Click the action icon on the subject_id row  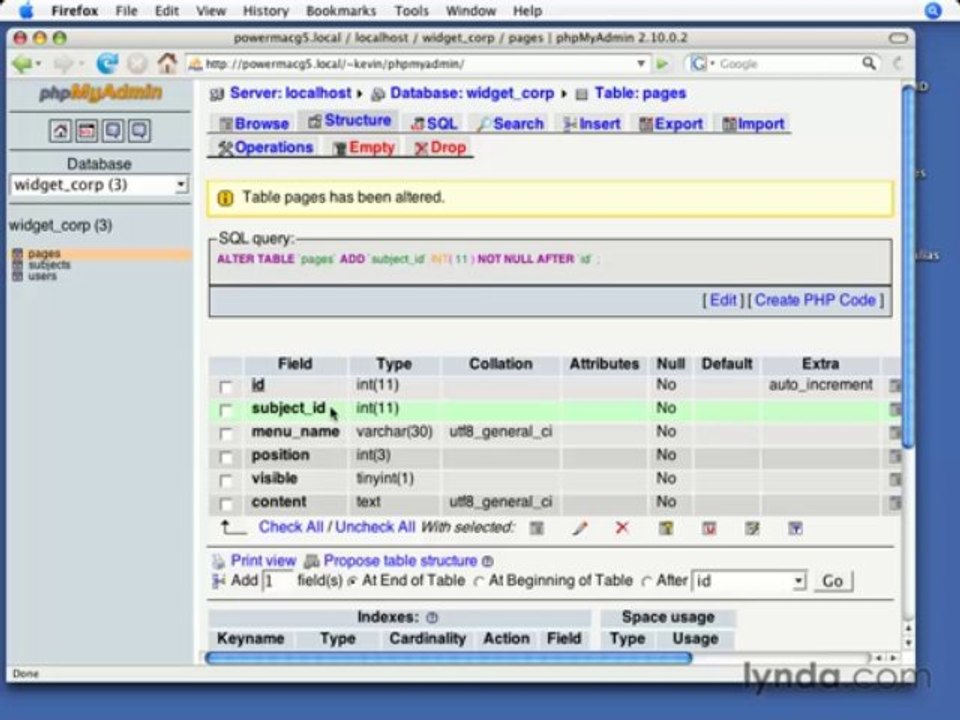pos(894,409)
